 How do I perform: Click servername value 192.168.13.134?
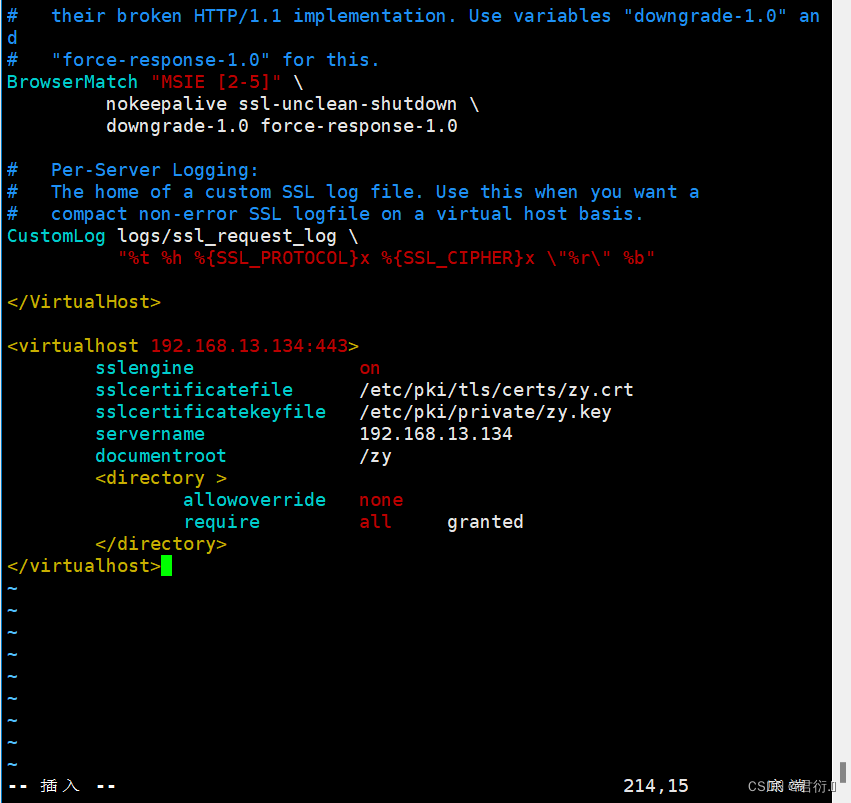436,434
